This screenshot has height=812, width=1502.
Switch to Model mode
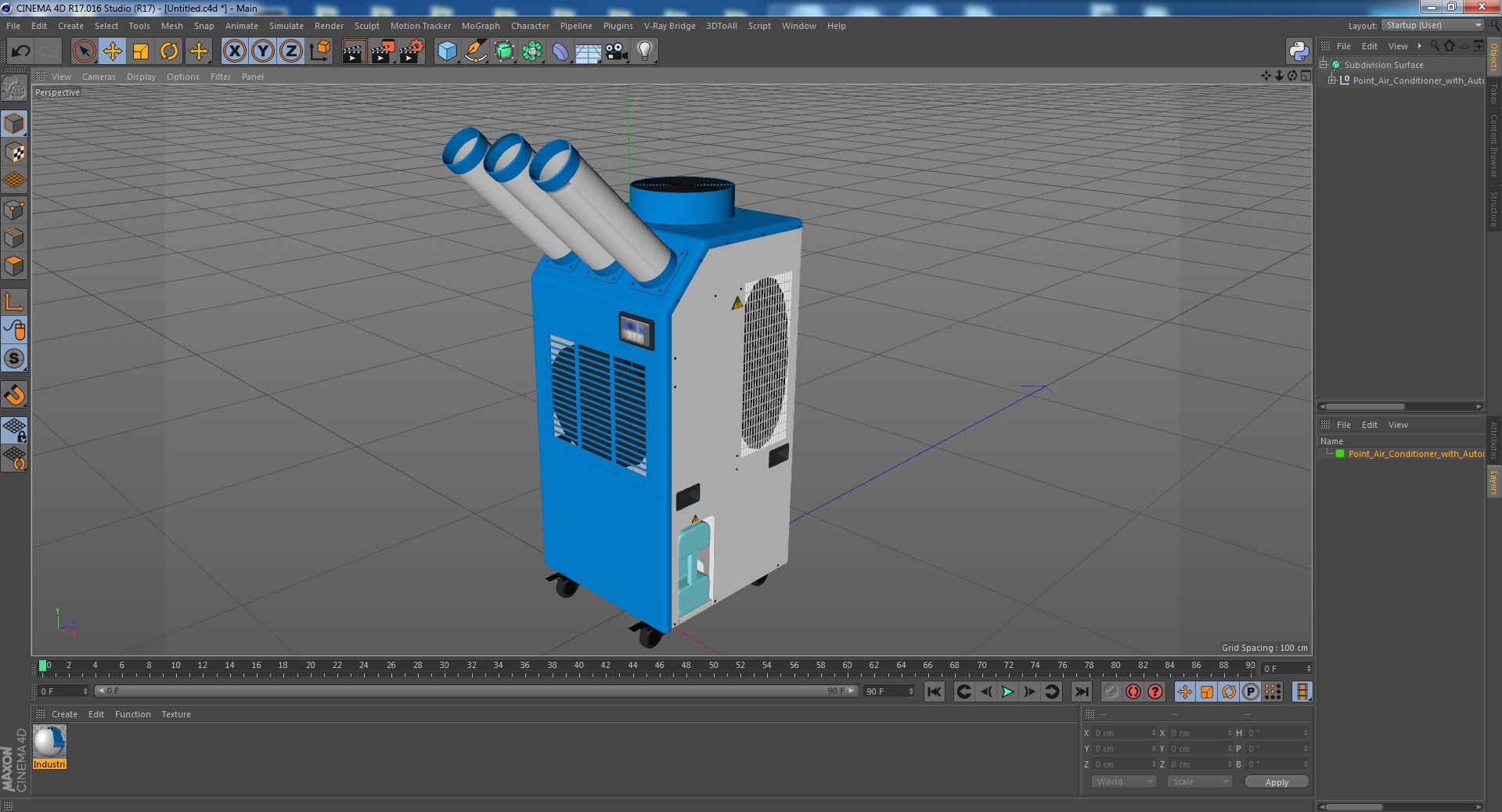14,124
